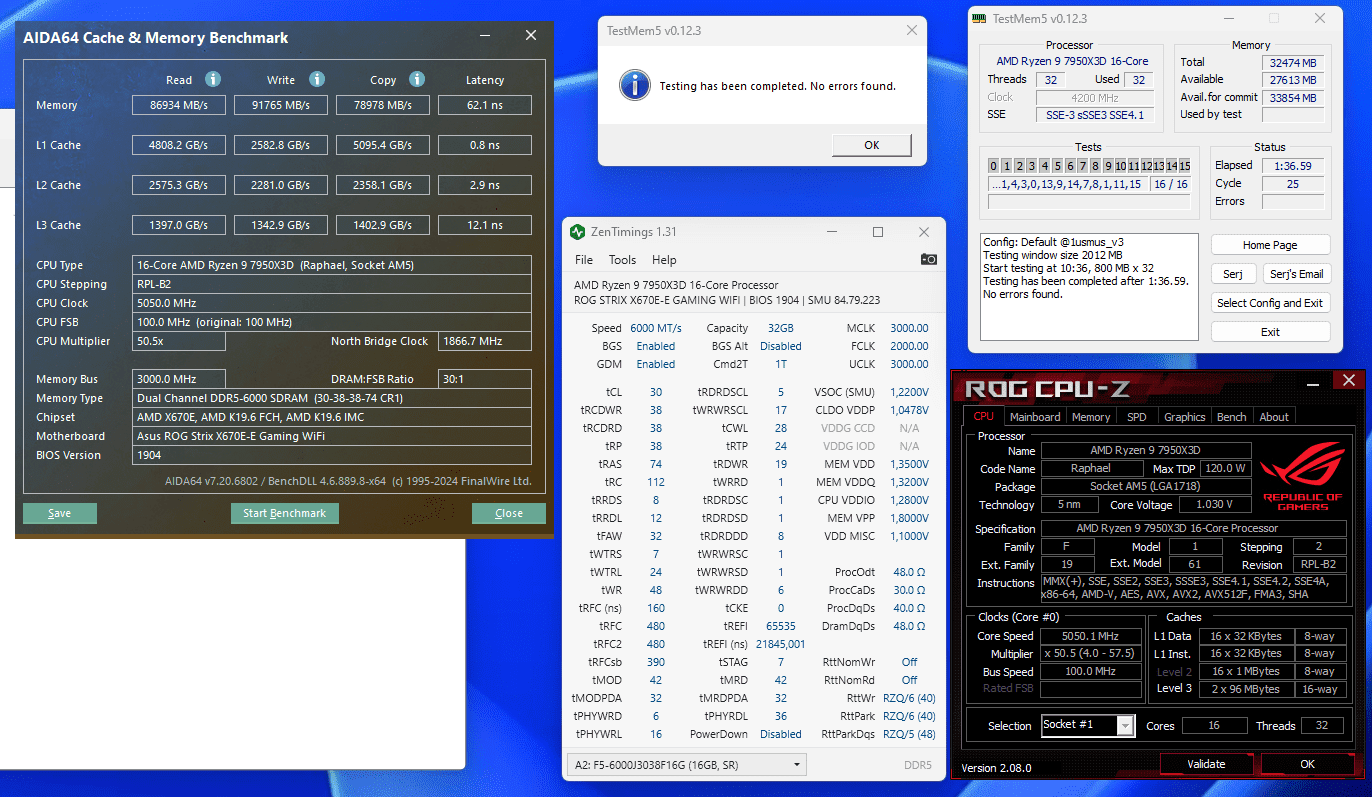Click OK in the TestMem5 completion dialog
The height and width of the screenshot is (797, 1372).
point(872,145)
